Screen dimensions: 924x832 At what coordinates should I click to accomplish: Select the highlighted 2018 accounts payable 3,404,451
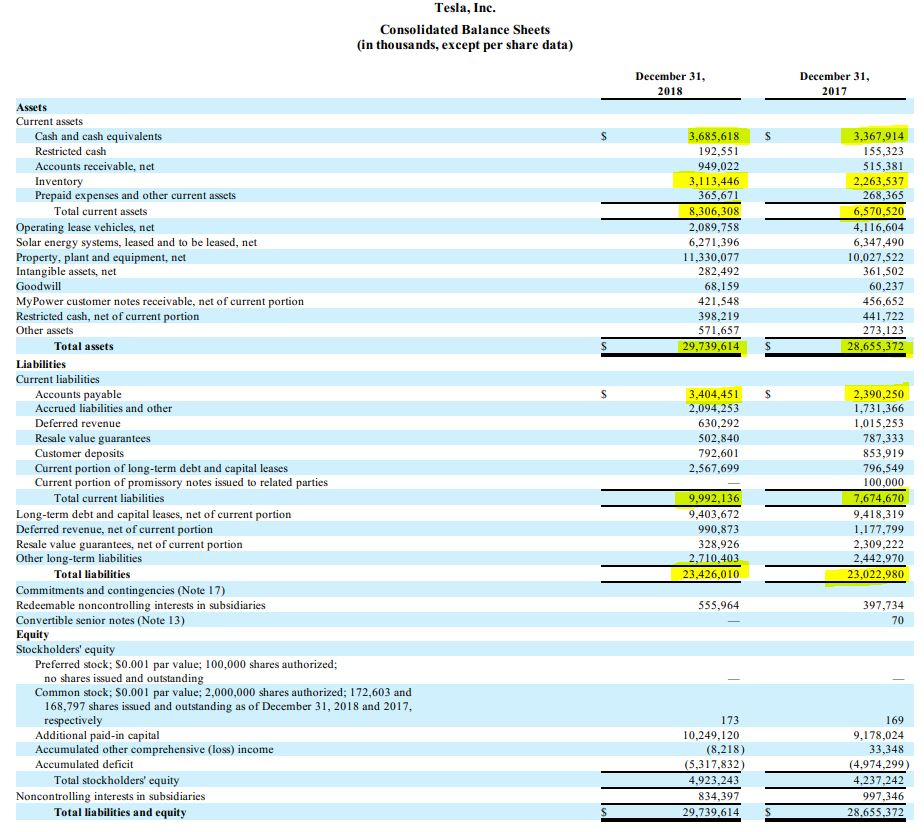pos(713,394)
